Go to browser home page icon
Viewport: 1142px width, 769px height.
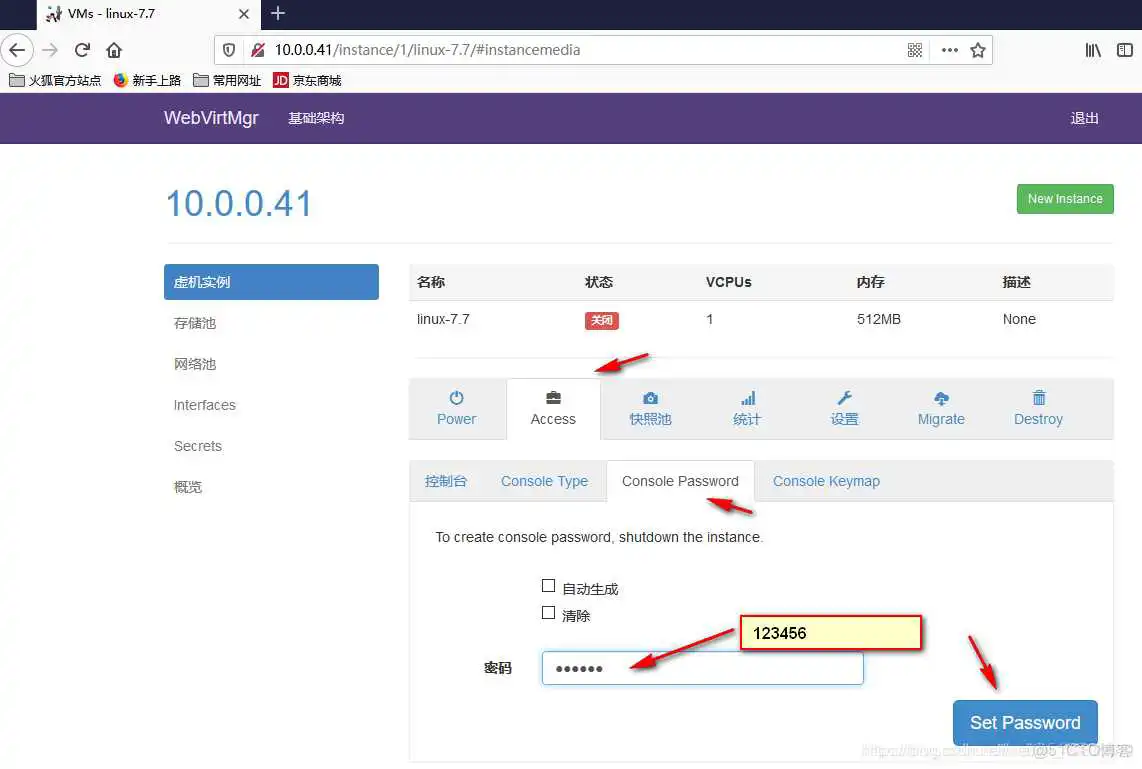114,50
